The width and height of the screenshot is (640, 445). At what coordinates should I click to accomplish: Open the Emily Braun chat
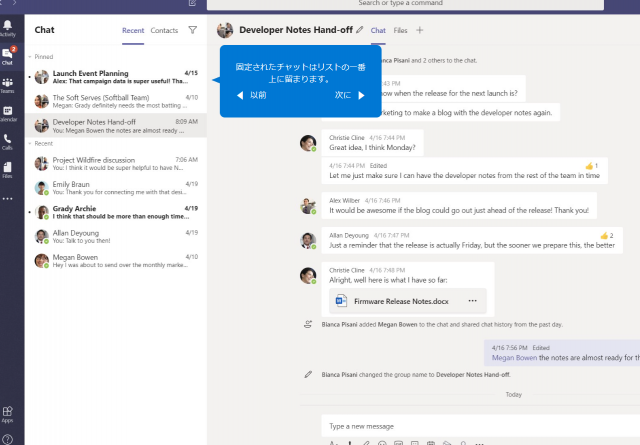pos(116,188)
